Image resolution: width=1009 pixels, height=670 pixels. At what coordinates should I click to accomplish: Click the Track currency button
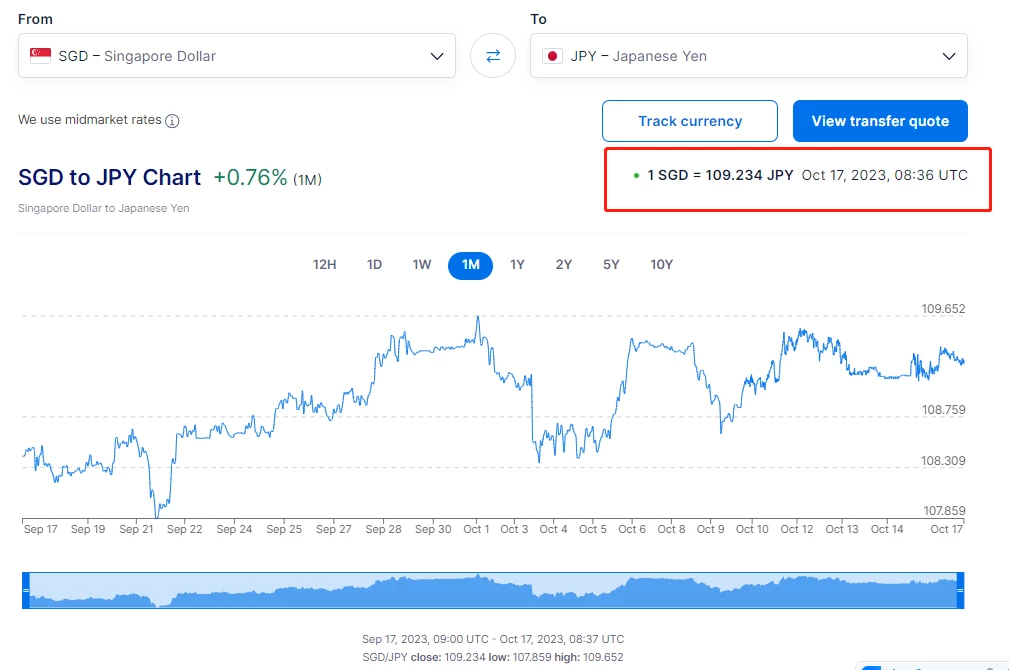point(690,121)
